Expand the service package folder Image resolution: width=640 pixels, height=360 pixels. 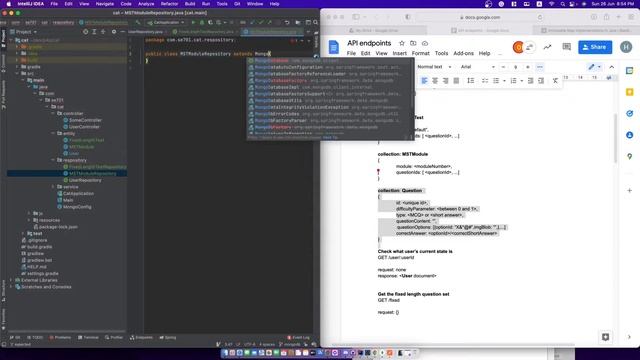pyautogui.click(x=53, y=187)
